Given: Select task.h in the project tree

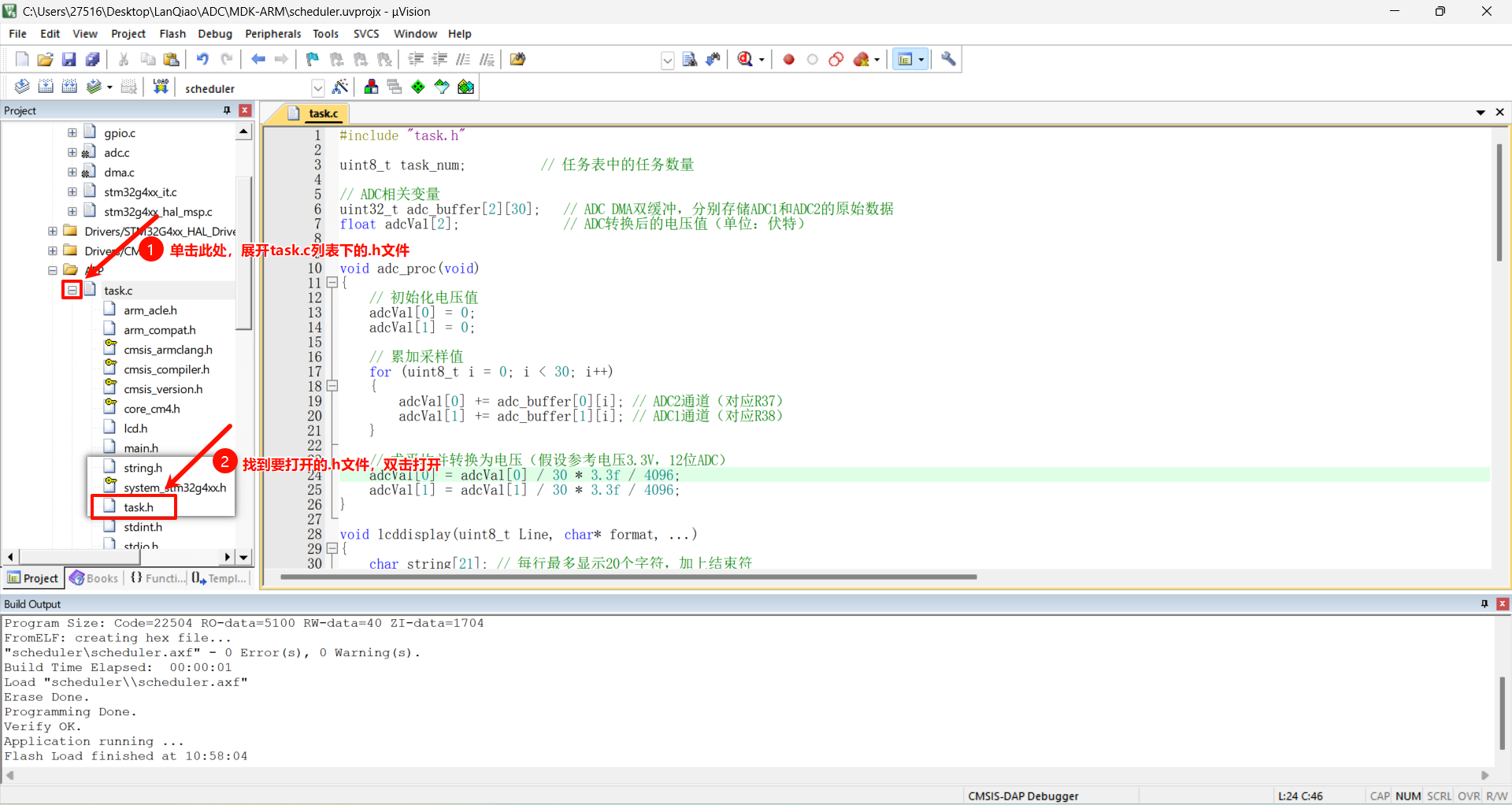Looking at the screenshot, I should click(139, 507).
